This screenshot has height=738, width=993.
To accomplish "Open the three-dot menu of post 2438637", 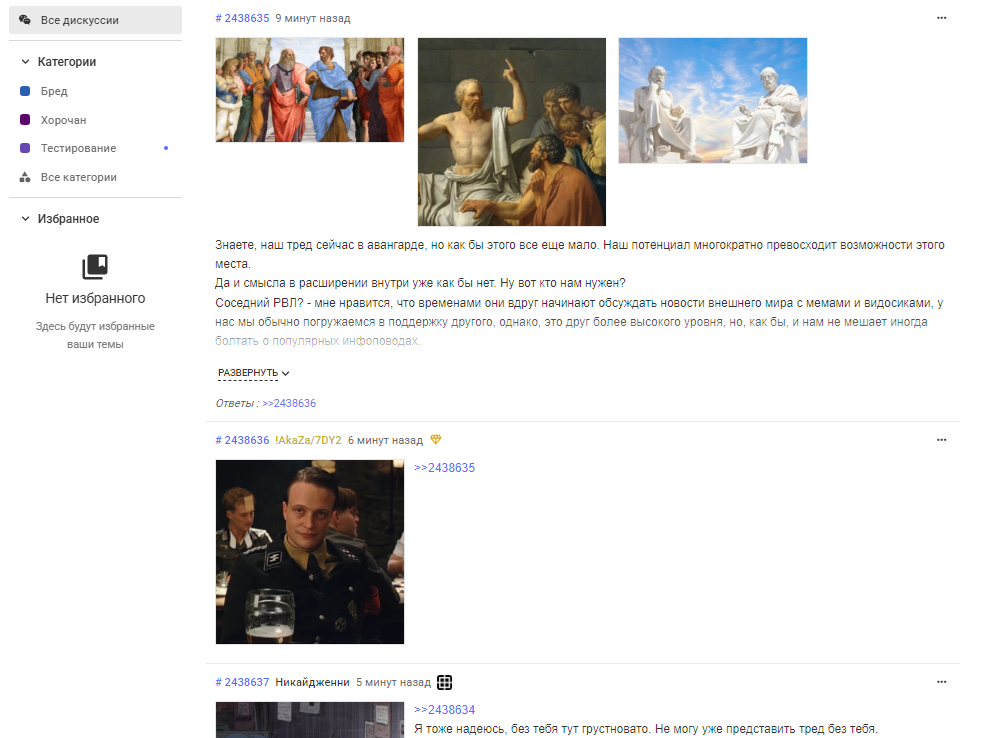I will click(942, 682).
